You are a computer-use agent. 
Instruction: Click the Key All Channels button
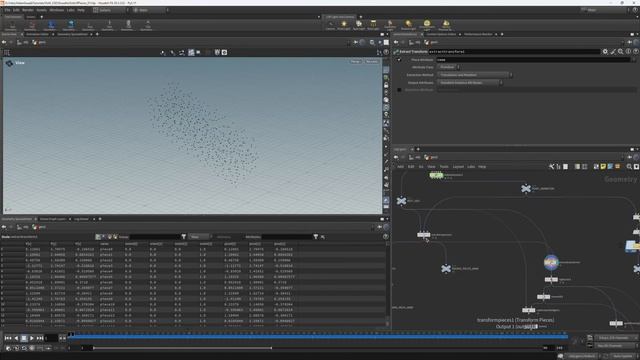[x=614, y=346]
